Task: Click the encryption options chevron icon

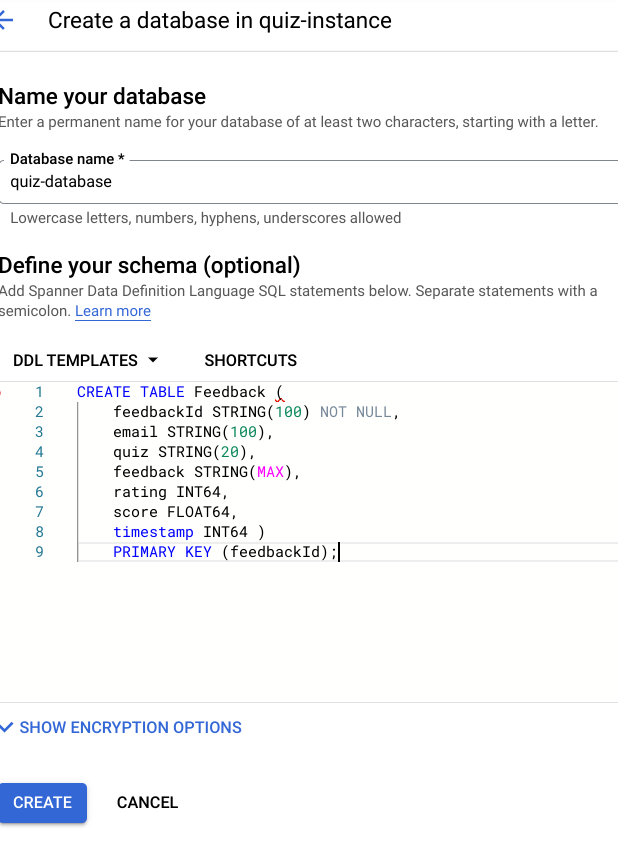Action: point(6,727)
